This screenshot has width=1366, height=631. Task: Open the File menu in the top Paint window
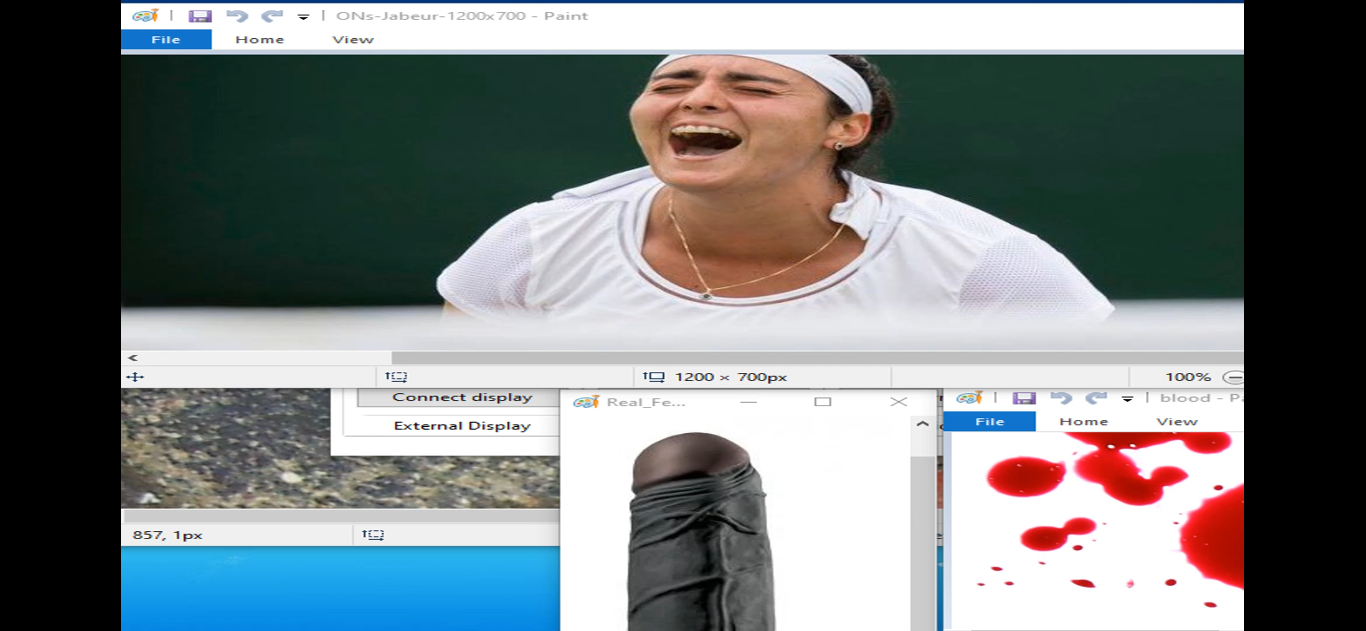[166, 40]
